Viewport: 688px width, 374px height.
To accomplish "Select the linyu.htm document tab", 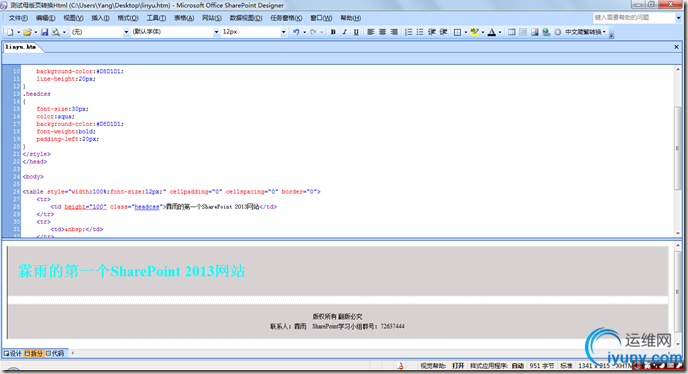I will coord(21,47).
